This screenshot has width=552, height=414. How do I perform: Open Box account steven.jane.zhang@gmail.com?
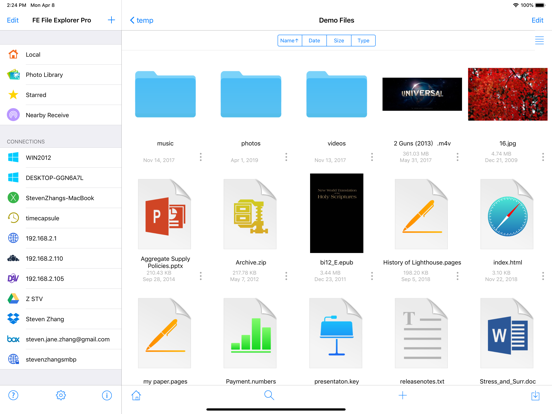61,339
